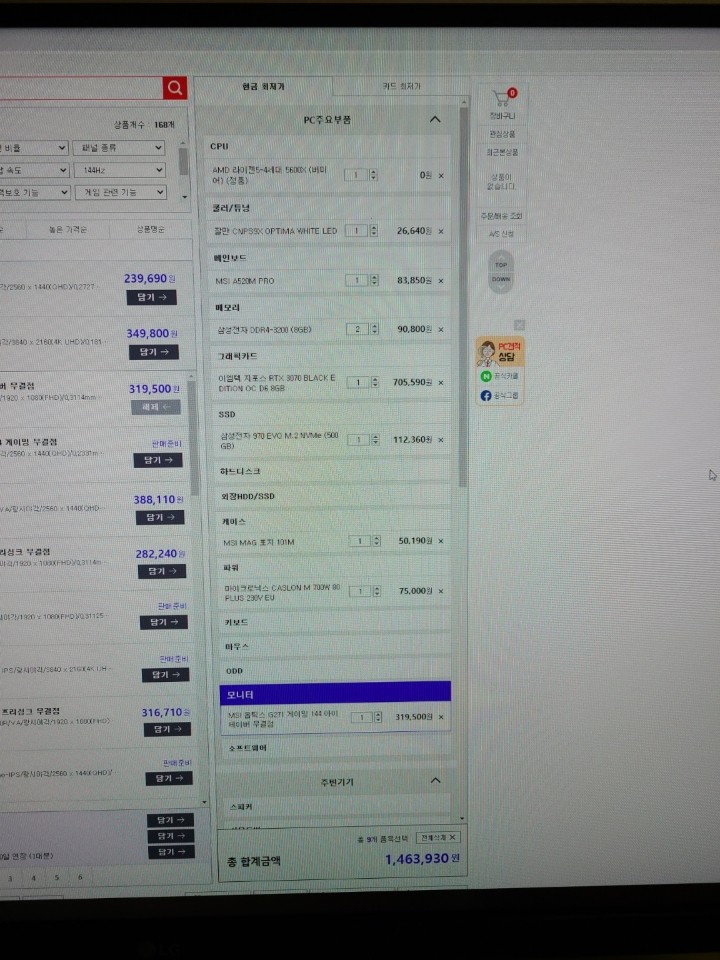The image size is (720, 960).
Task: Collapse the 주변기기 section chevron
Action: [435, 781]
